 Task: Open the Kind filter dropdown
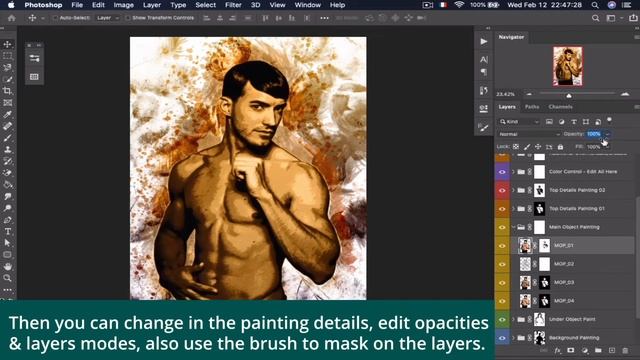519,122
